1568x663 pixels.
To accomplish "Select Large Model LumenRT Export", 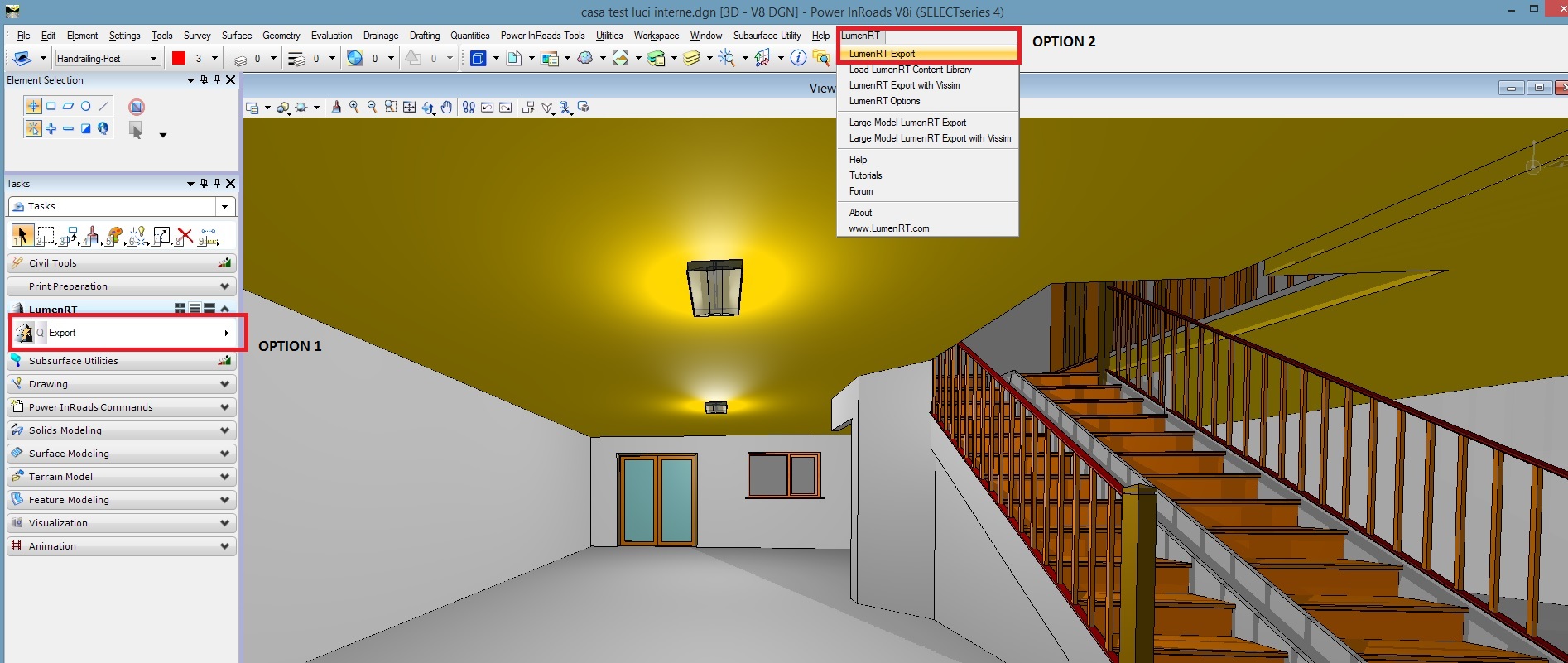I will pyautogui.click(x=927, y=123).
